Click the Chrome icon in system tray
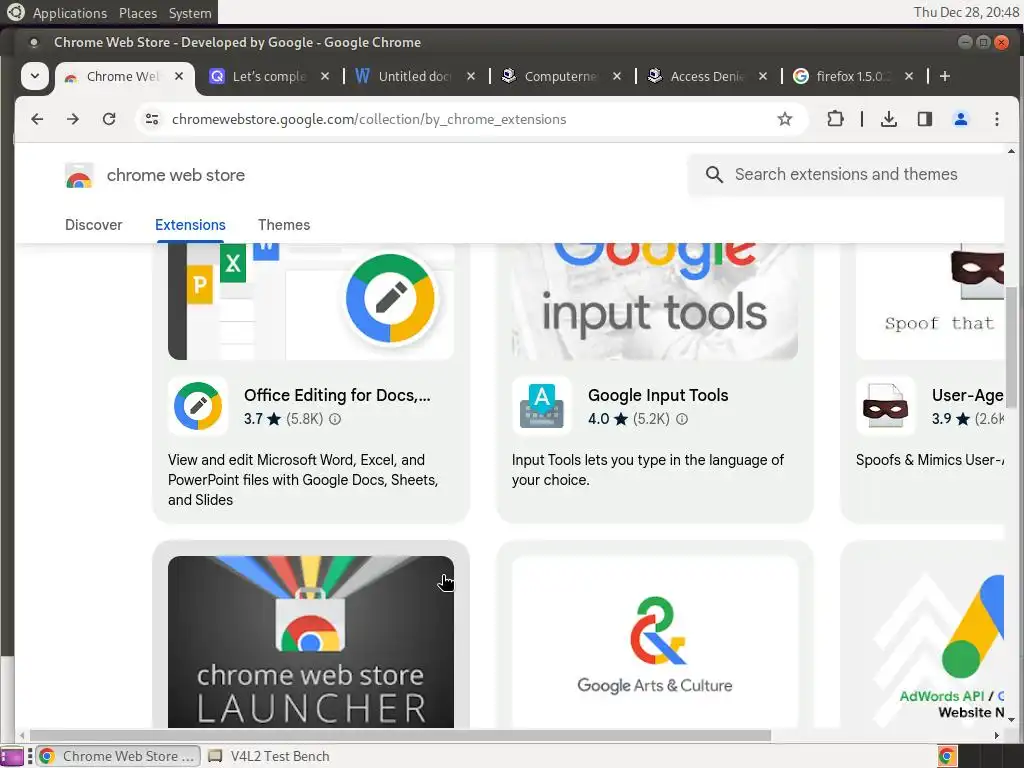 (947, 756)
